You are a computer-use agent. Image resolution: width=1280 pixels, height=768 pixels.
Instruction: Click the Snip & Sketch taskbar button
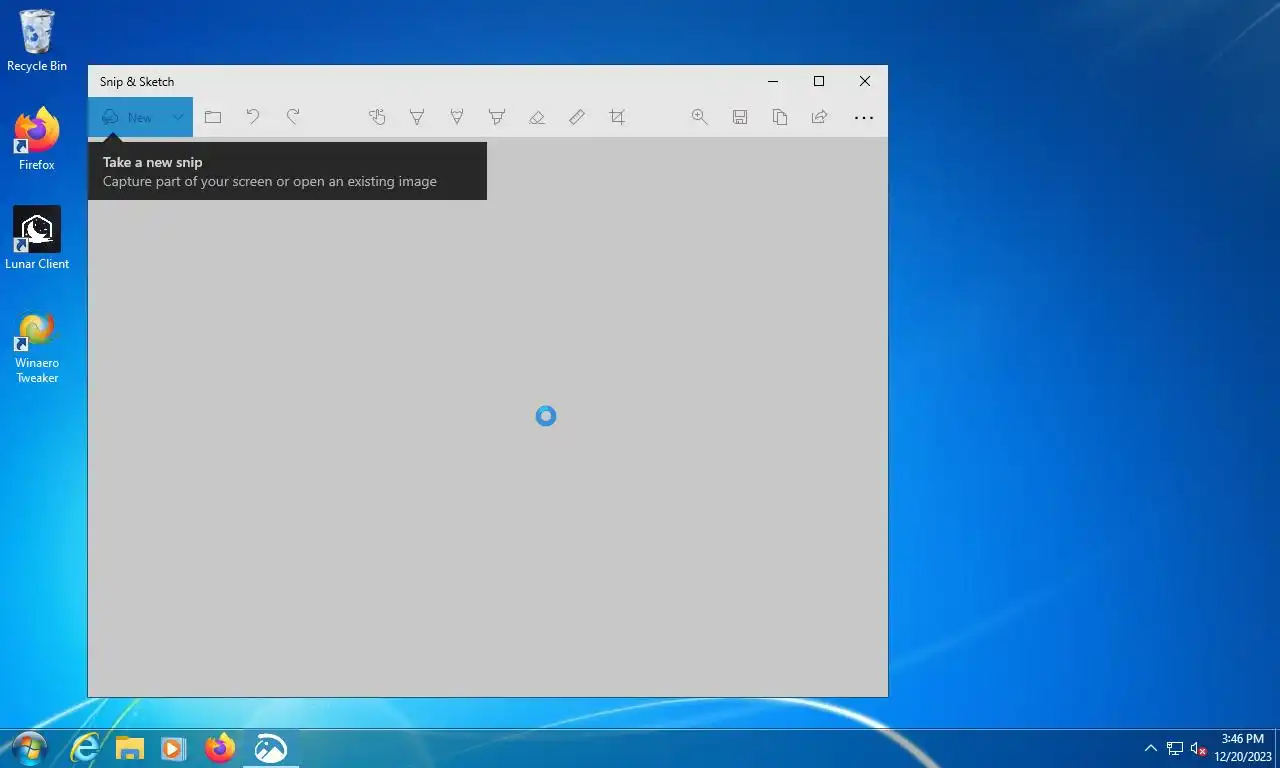point(271,748)
